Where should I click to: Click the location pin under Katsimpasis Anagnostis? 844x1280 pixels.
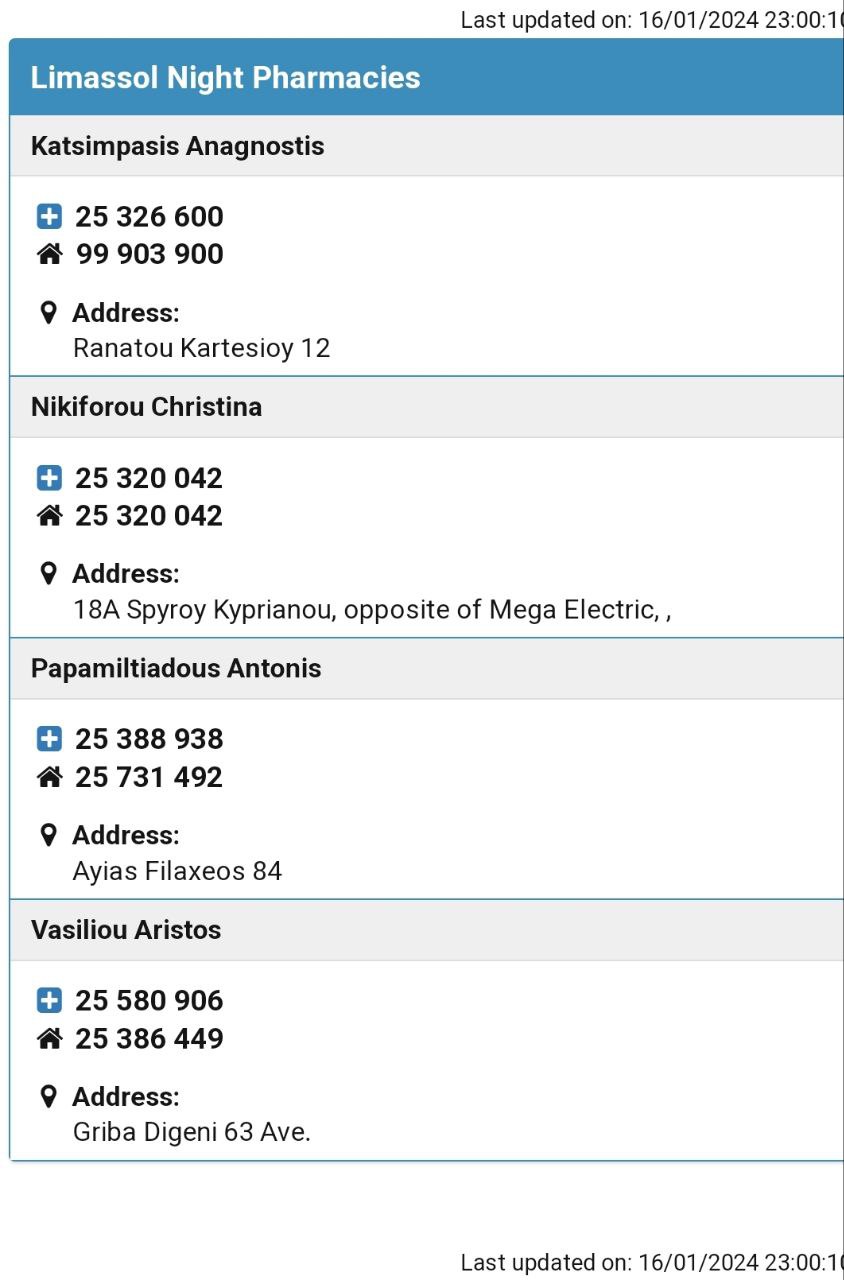point(48,313)
